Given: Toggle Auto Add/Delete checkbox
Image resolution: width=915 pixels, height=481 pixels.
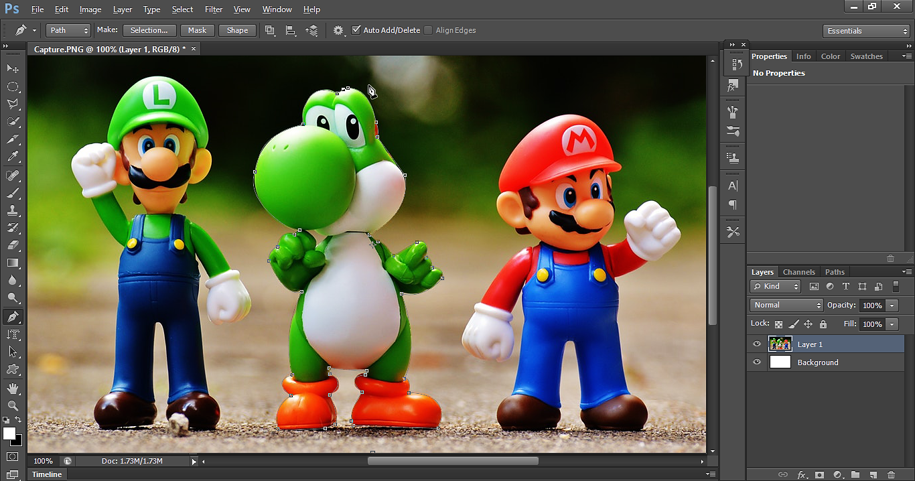Looking at the screenshot, I should point(356,30).
